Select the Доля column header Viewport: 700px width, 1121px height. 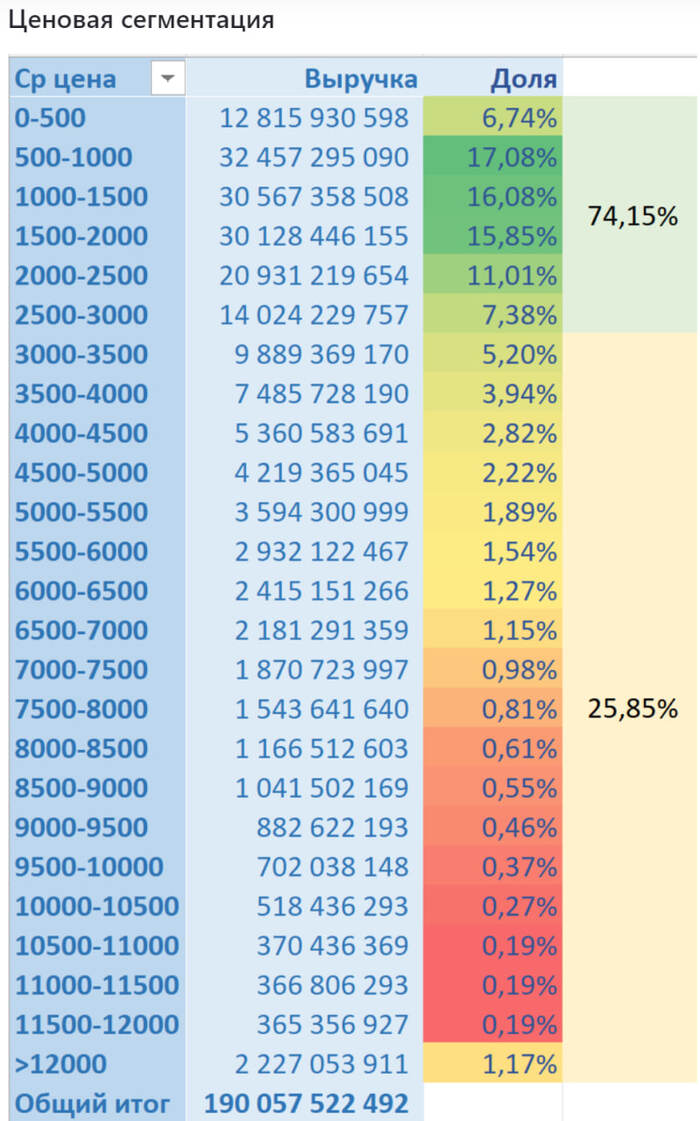point(523,79)
